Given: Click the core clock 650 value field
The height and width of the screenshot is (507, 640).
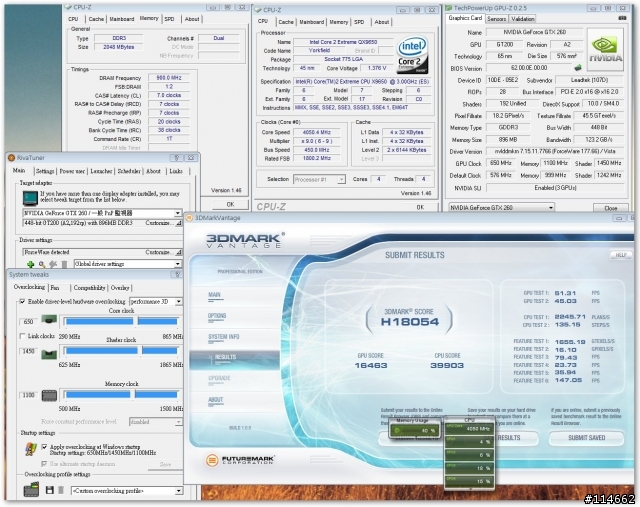Looking at the screenshot, I should [x=28, y=322].
